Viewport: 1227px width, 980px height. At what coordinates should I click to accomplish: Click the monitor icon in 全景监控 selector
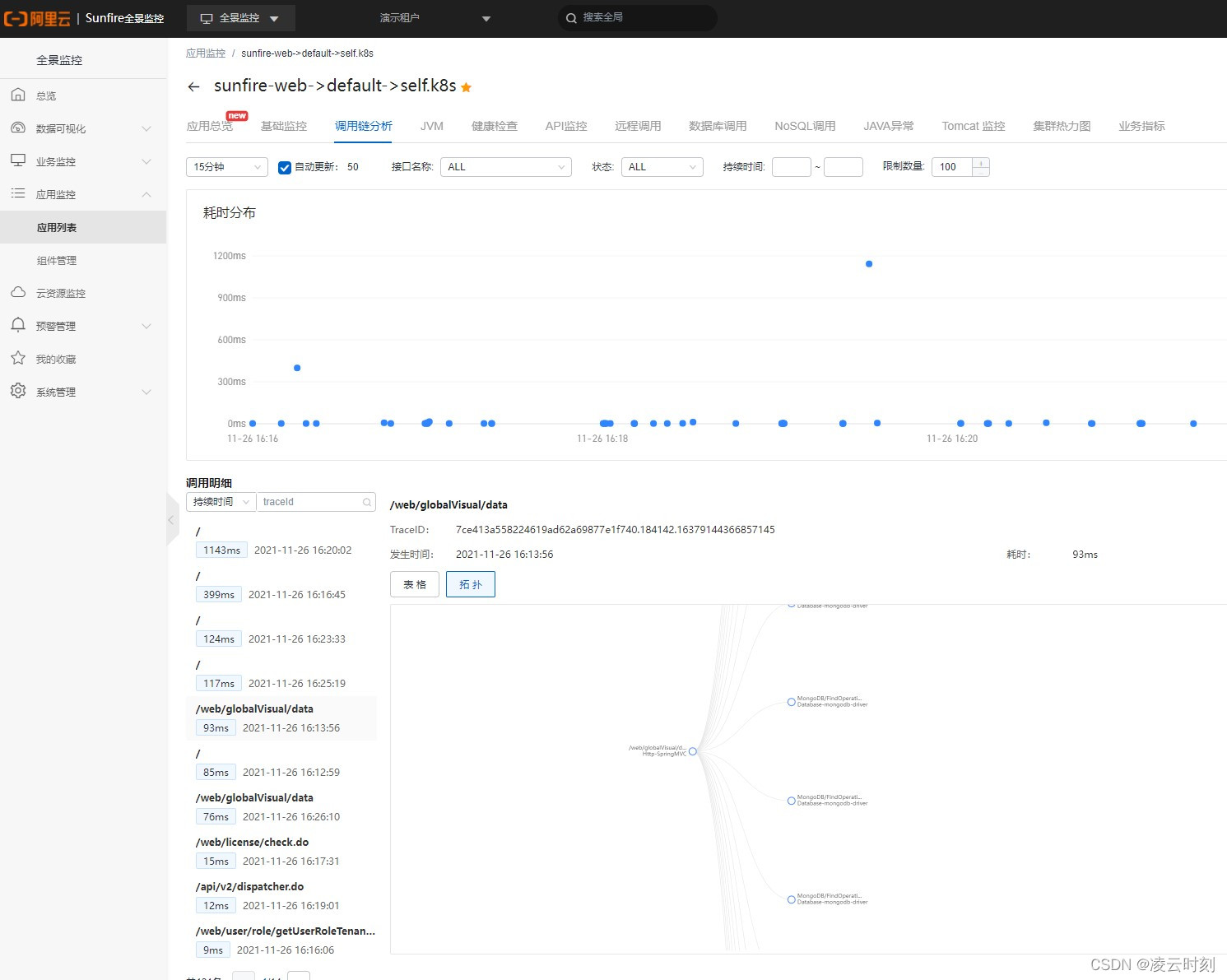[x=207, y=18]
